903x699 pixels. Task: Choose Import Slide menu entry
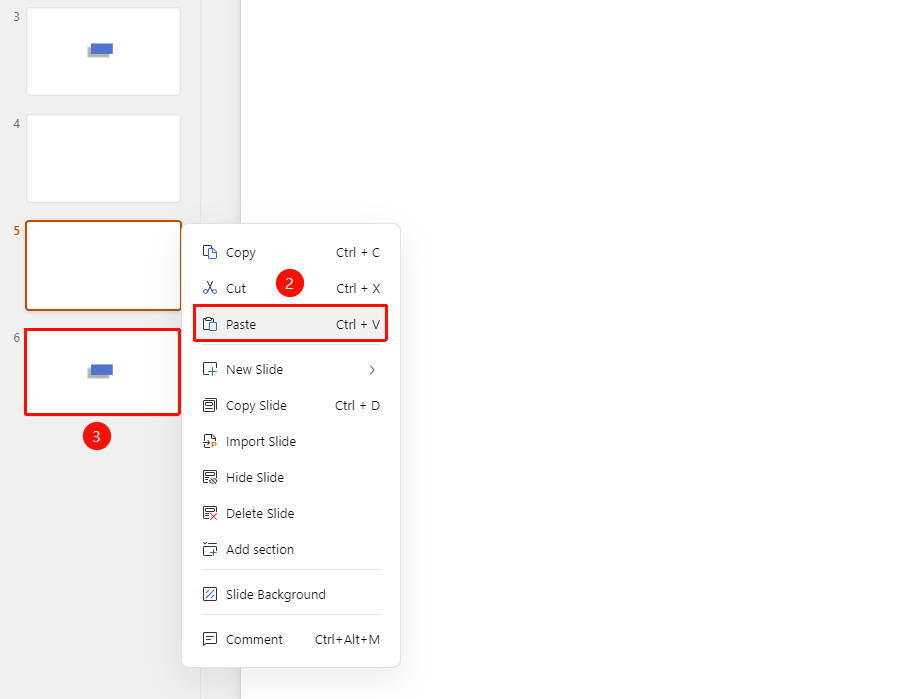pos(291,441)
